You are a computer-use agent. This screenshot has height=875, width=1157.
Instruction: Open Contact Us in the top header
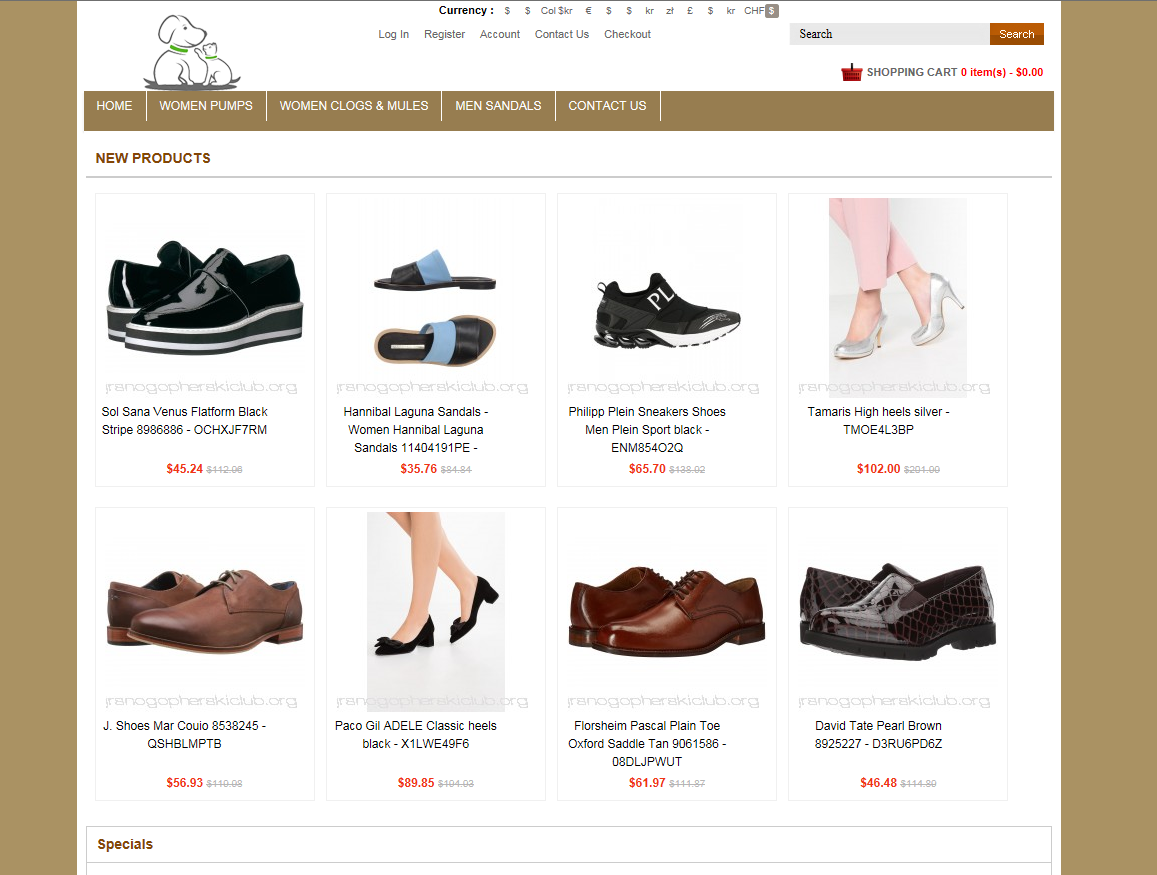click(x=562, y=34)
